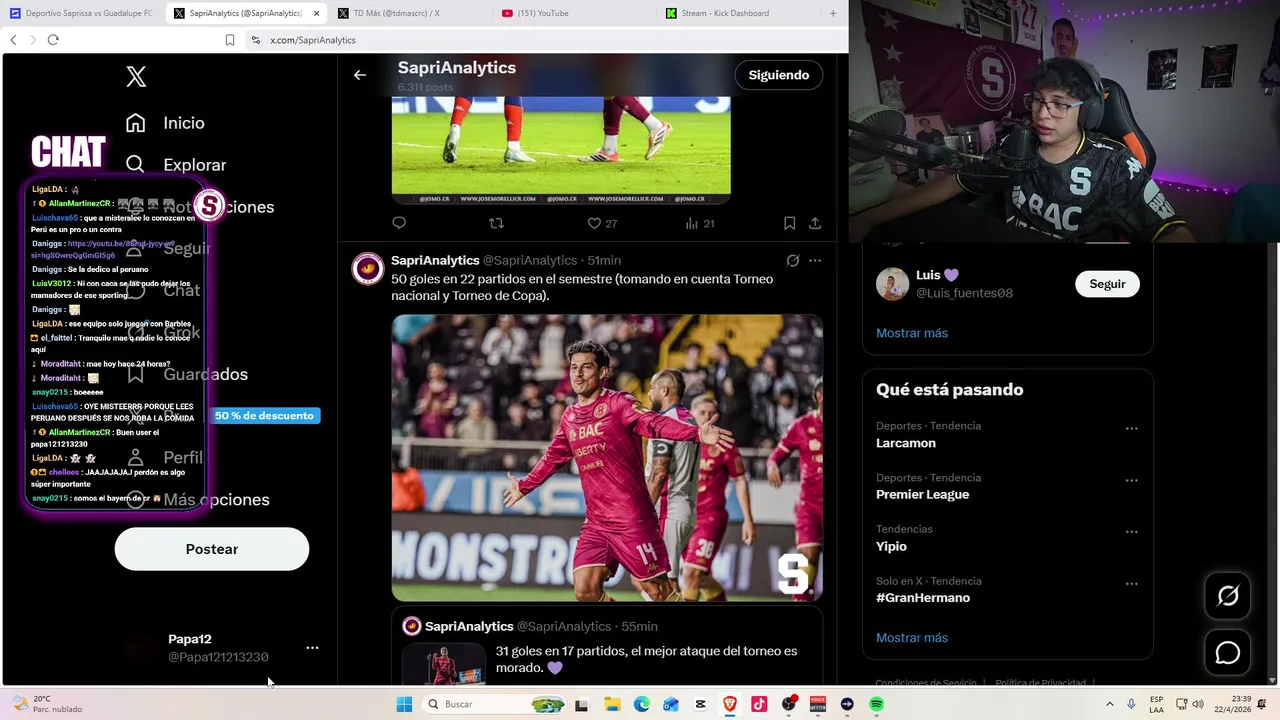Open Brave browser from the taskbar

click(x=729, y=704)
